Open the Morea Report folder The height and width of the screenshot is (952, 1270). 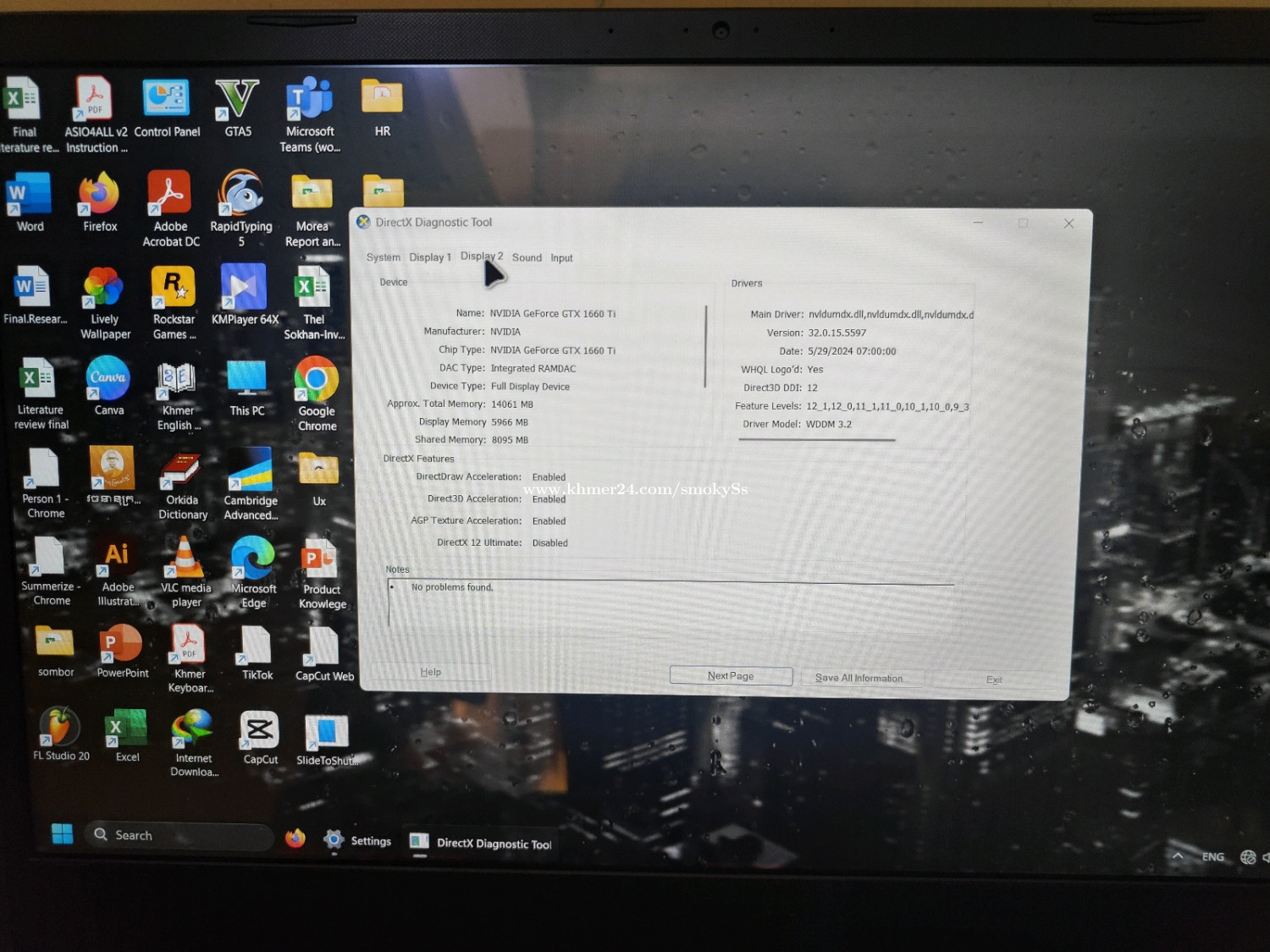(312, 210)
